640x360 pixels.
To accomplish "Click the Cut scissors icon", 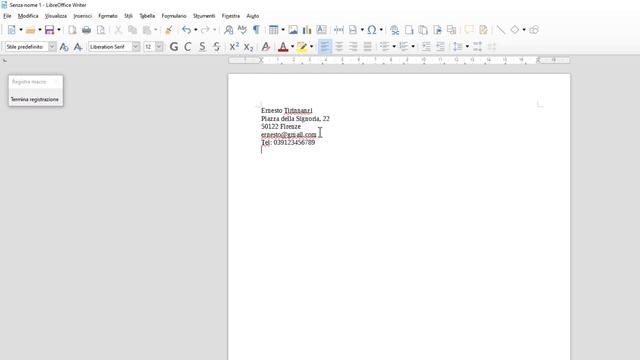I will [118, 30].
